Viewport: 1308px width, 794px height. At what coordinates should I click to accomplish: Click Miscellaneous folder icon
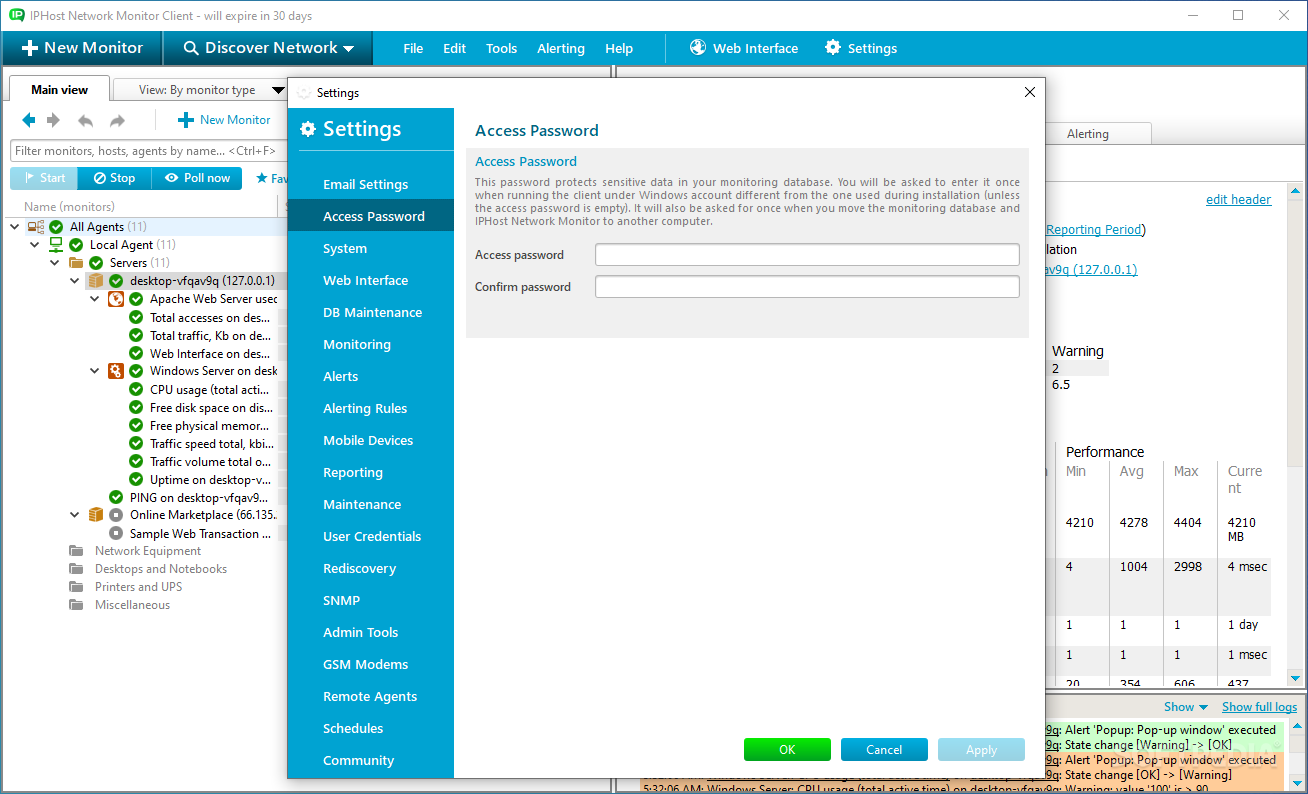point(76,605)
